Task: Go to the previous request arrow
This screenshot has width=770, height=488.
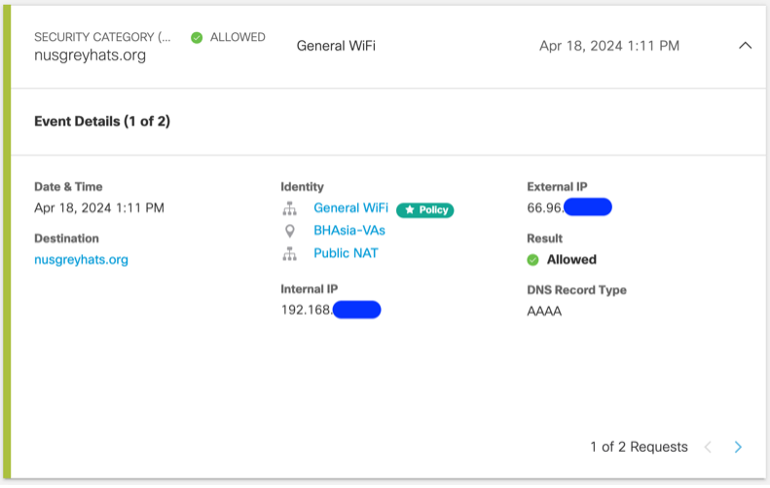Action: (x=708, y=447)
